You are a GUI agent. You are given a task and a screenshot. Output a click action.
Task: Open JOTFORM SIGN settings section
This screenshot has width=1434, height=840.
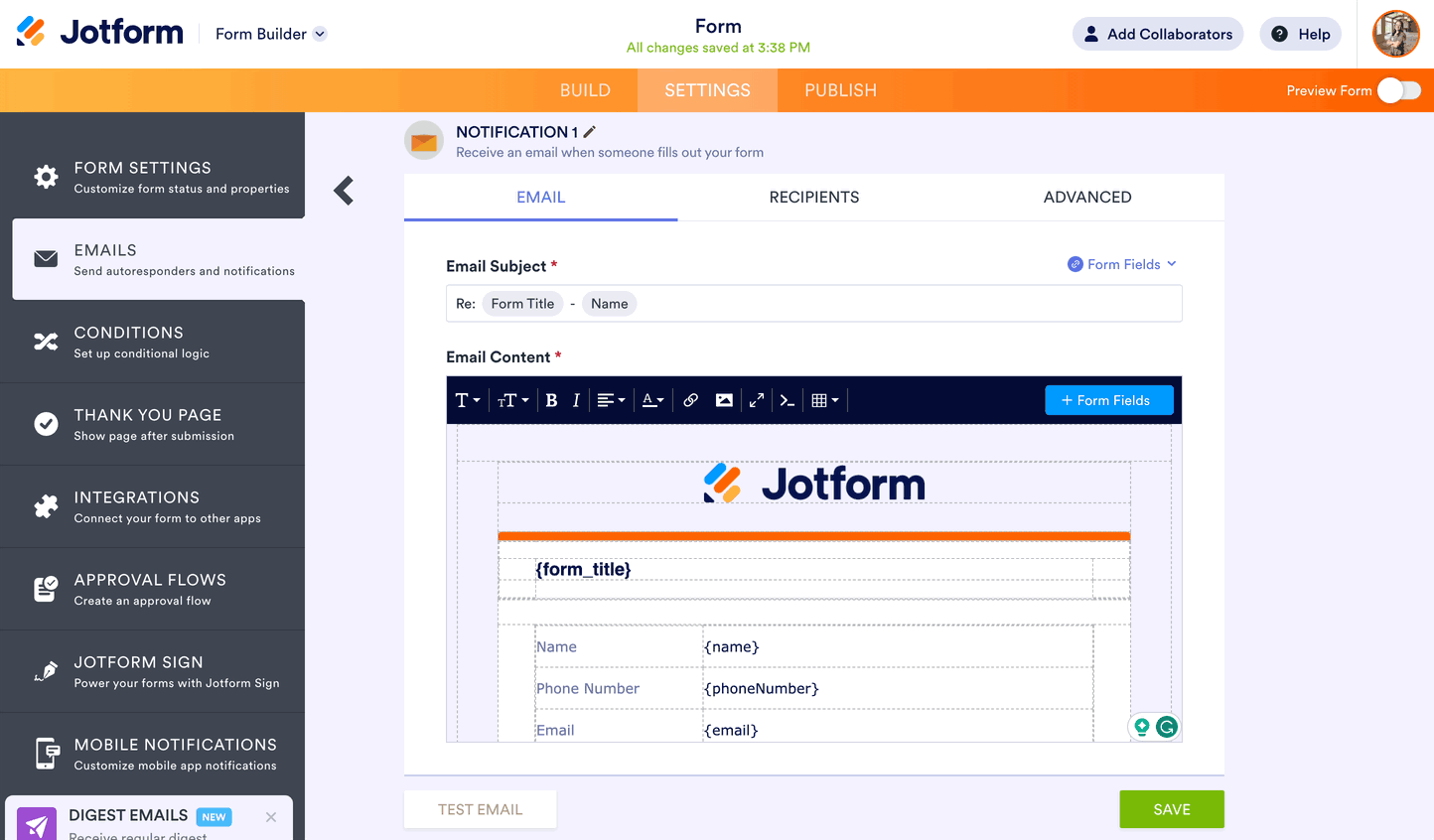coord(153,671)
